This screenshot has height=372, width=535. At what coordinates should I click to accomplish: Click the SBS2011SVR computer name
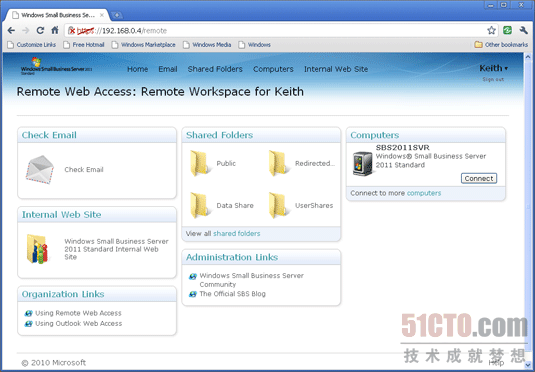(x=403, y=147)
